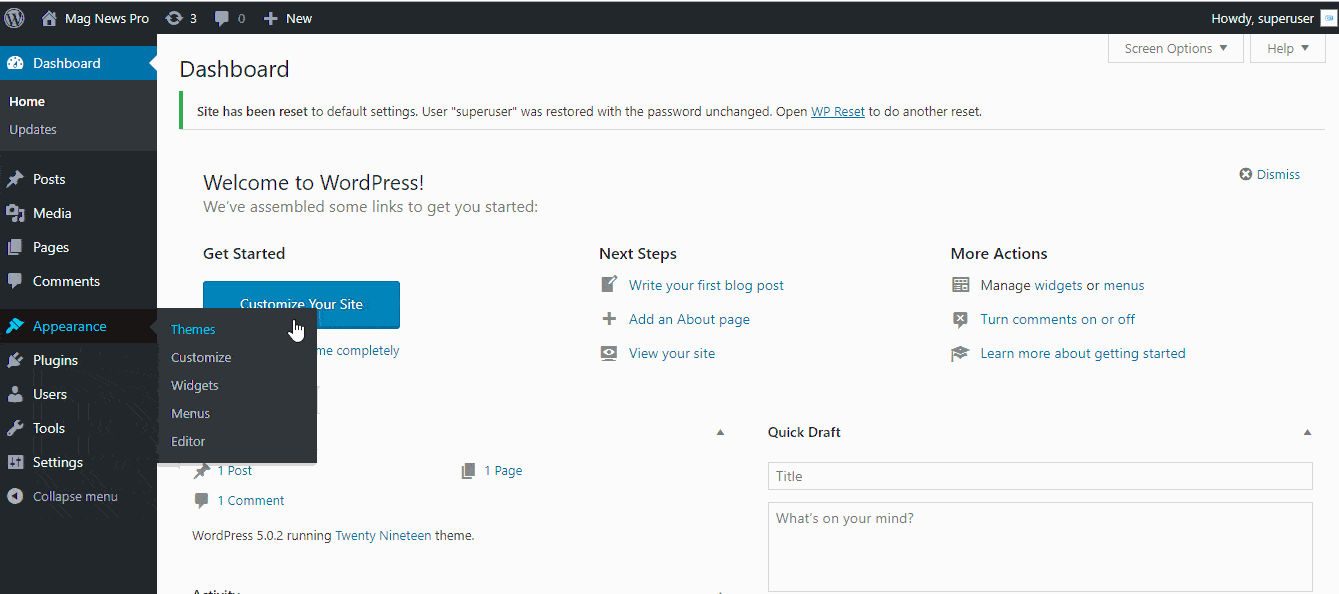Open Mag News Pro home icon
Viewport: 1339px width, 594px height.
[x=49, y=18]
